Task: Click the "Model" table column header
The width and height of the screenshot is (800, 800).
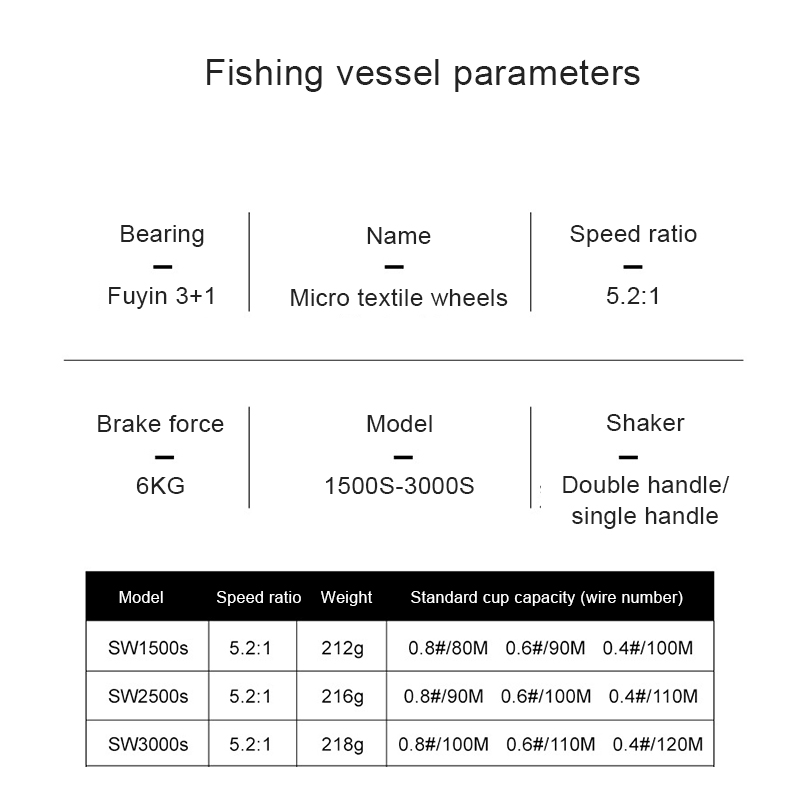Action: (x=141, y=598)
